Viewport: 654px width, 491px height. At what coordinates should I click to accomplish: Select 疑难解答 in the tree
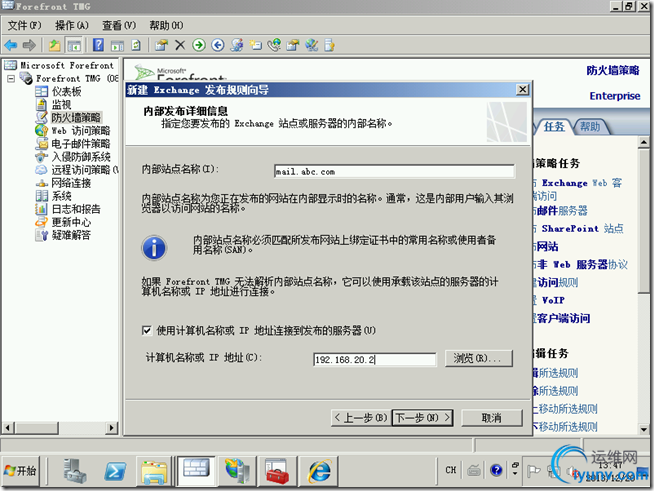(71, 235)
